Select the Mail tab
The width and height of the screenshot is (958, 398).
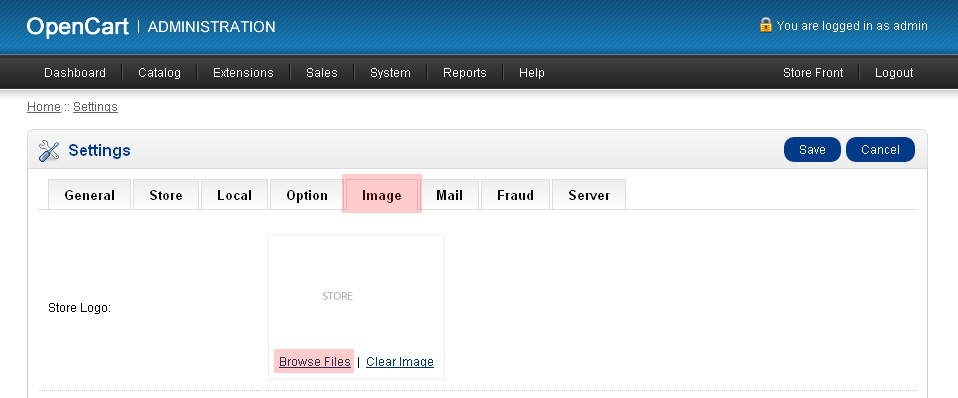(449, 195)
